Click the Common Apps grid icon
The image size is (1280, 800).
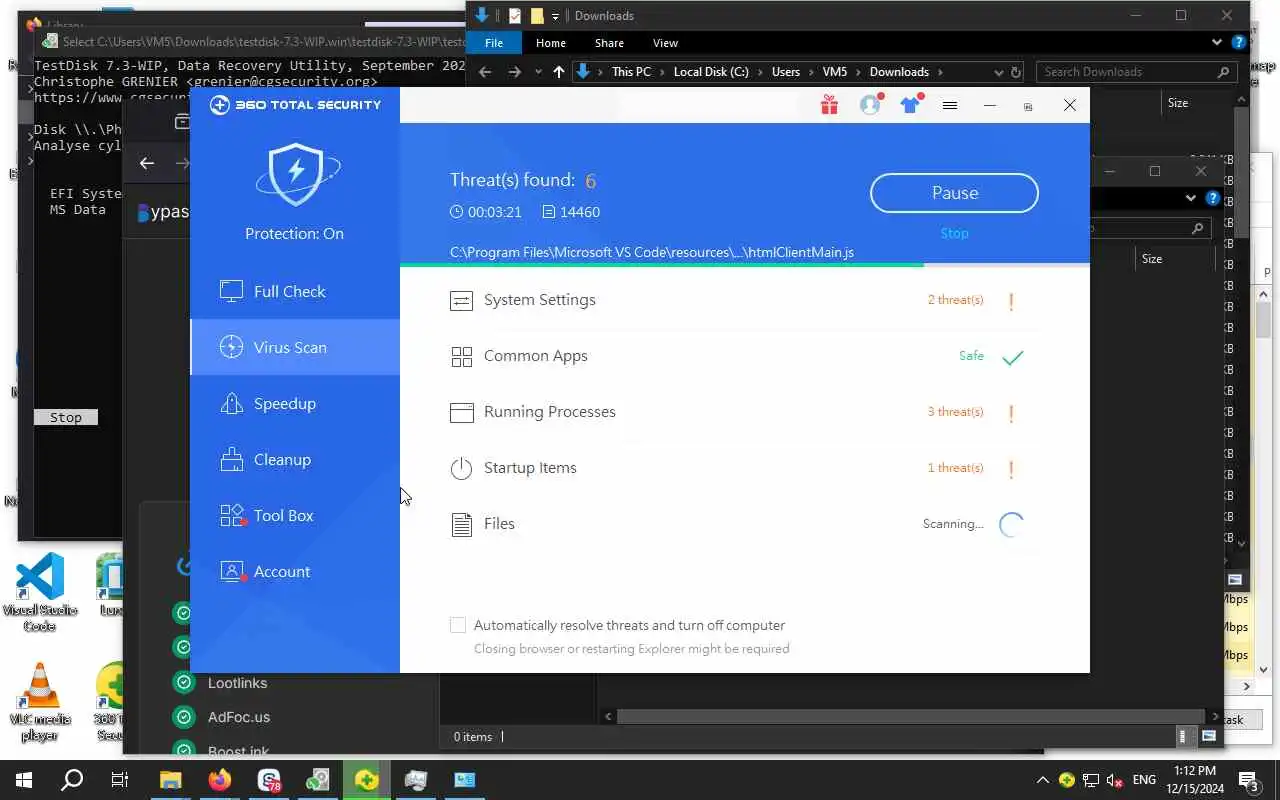[x=461, y=357]
